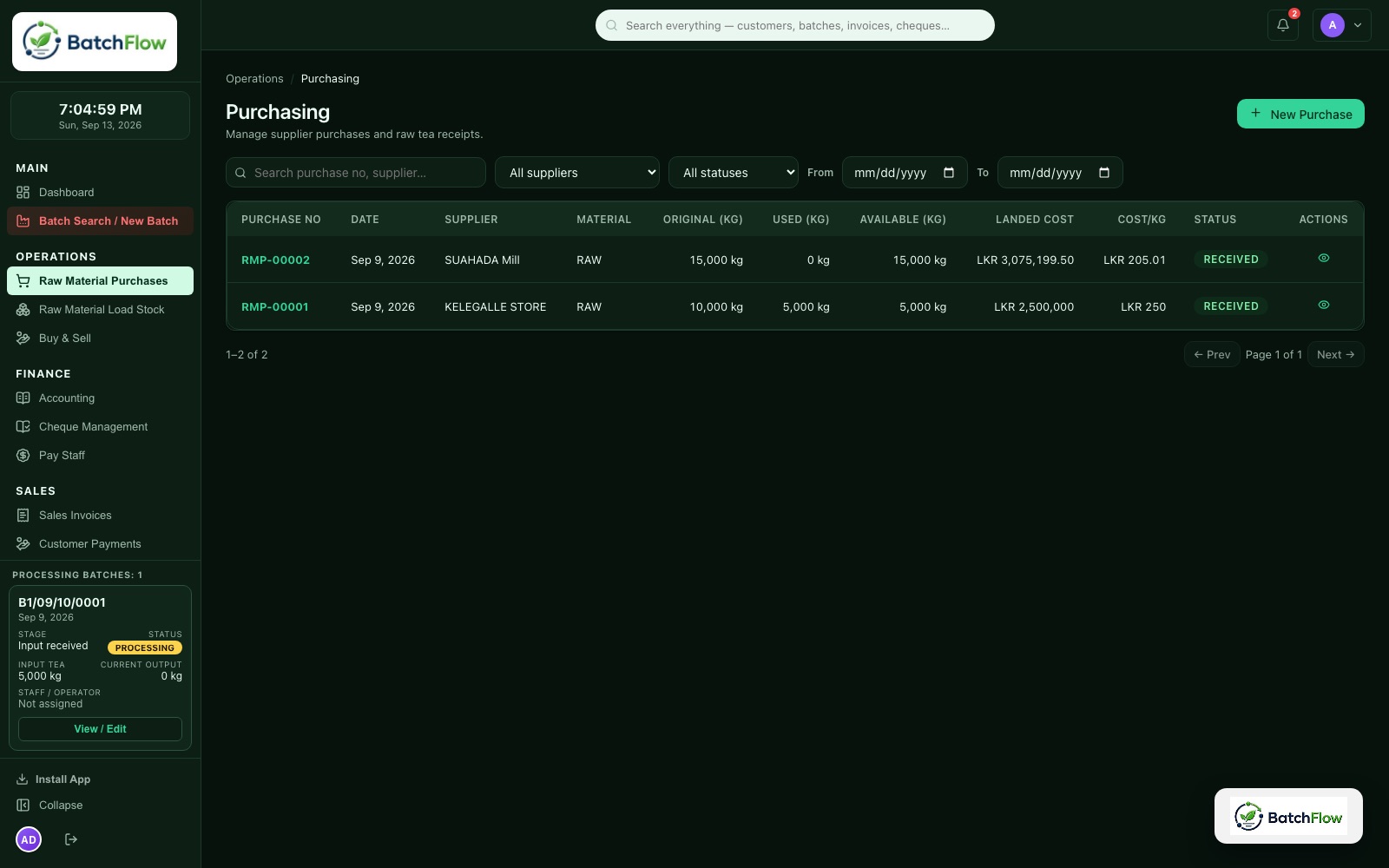Open the To date calendar picker

click(1104, 173)
